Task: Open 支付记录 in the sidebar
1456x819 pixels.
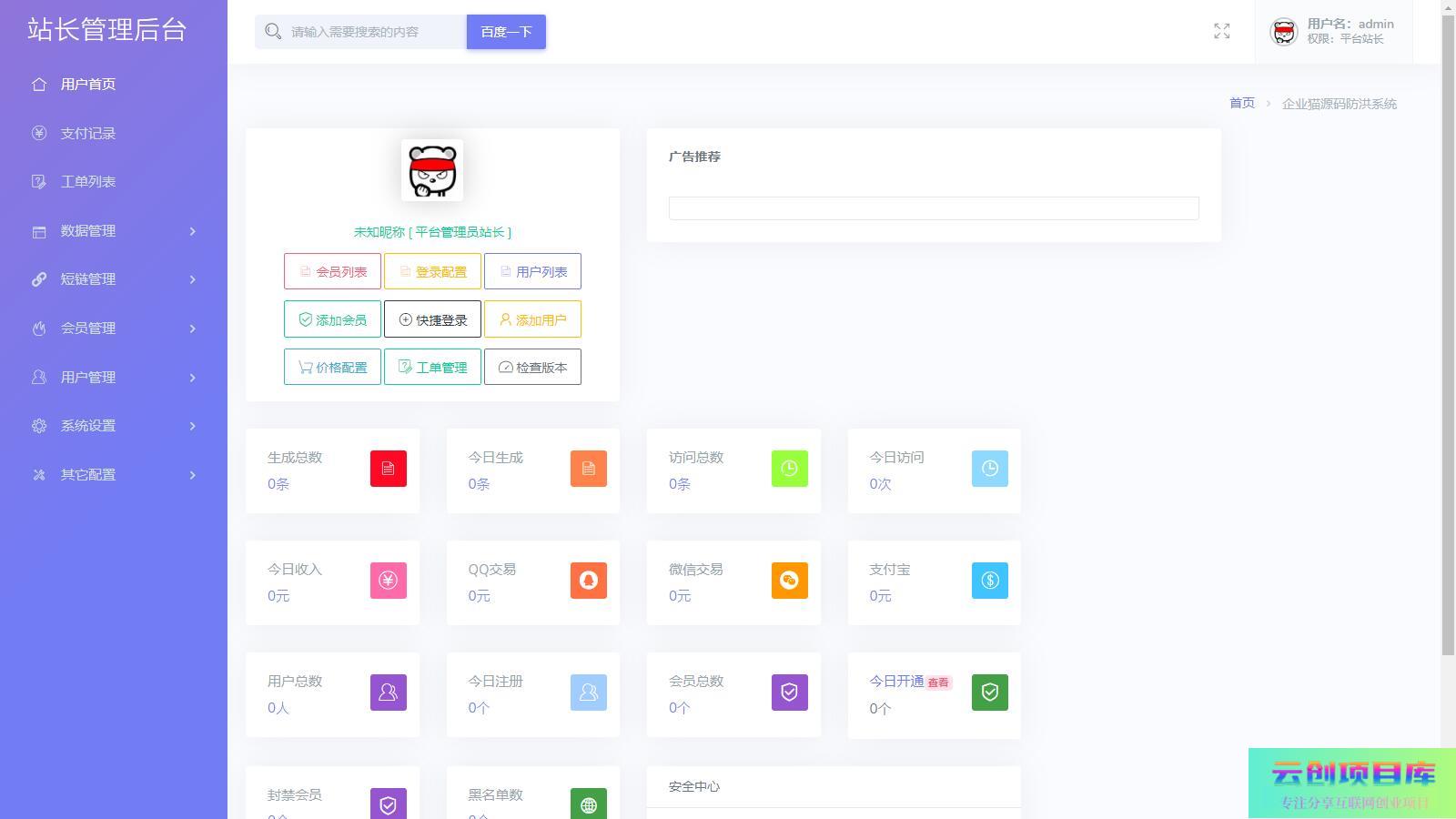Action: [x=88, y=134]
